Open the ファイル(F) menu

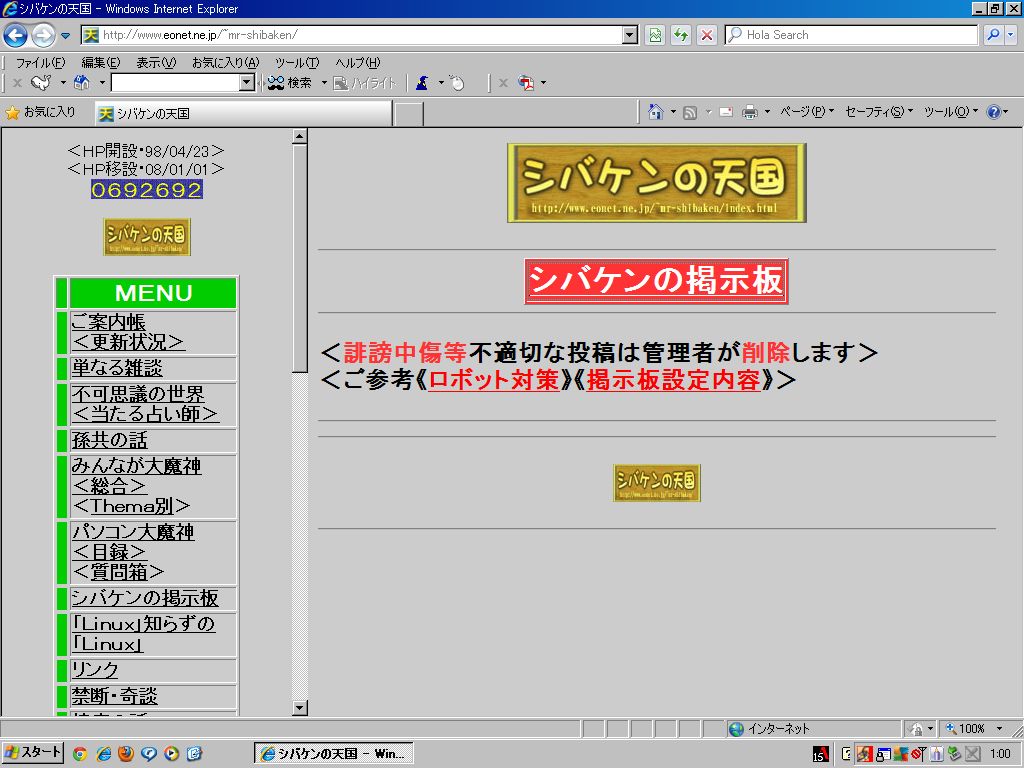tap(40, 63)
